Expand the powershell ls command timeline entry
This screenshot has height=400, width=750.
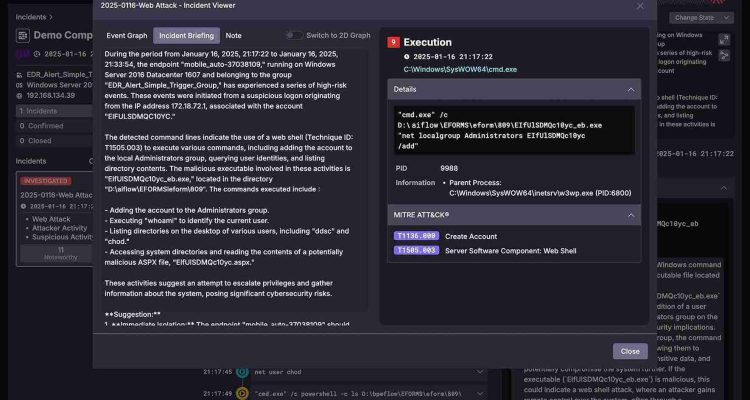(480, 394)
